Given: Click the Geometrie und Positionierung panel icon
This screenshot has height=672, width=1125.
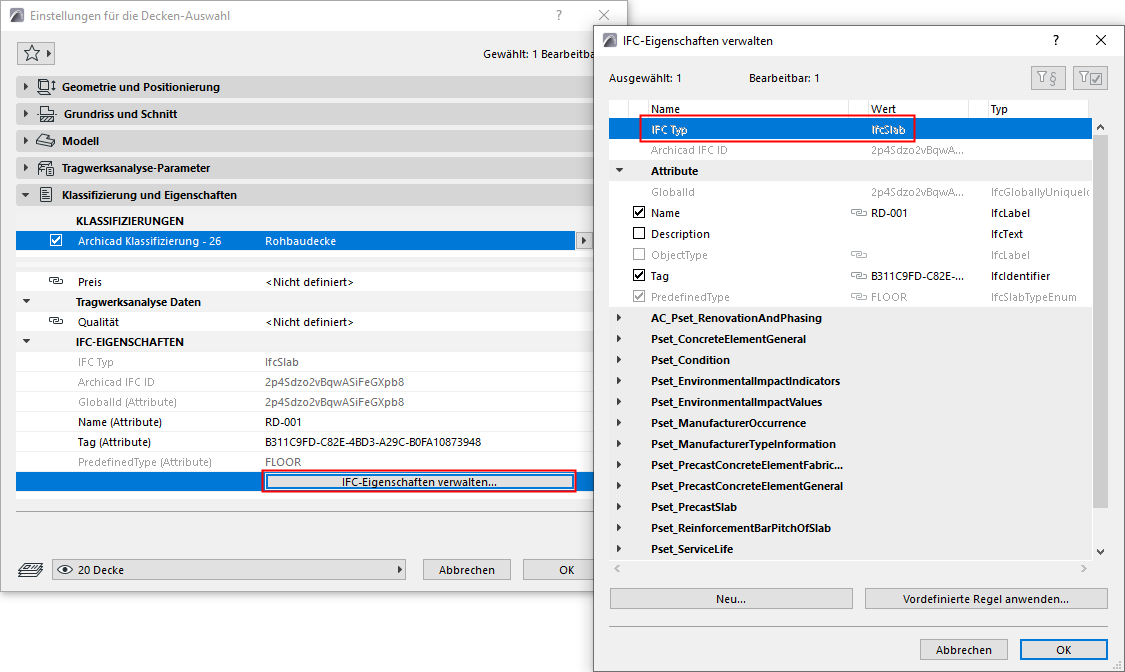Looking at the screenshot, I should point(47,87).
